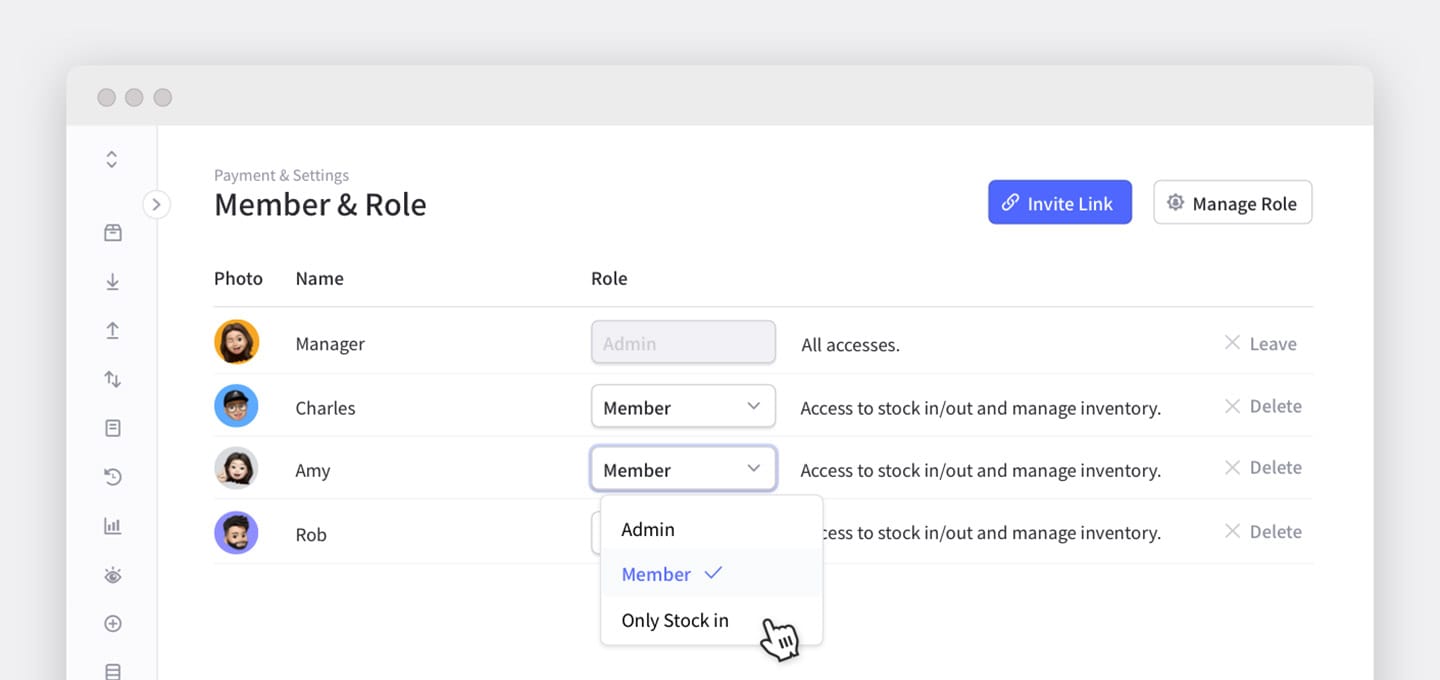The image size is (1440, 680).
Task: Open Manage Role settings
Action: pyautogui.click(x=1232, y=202)
